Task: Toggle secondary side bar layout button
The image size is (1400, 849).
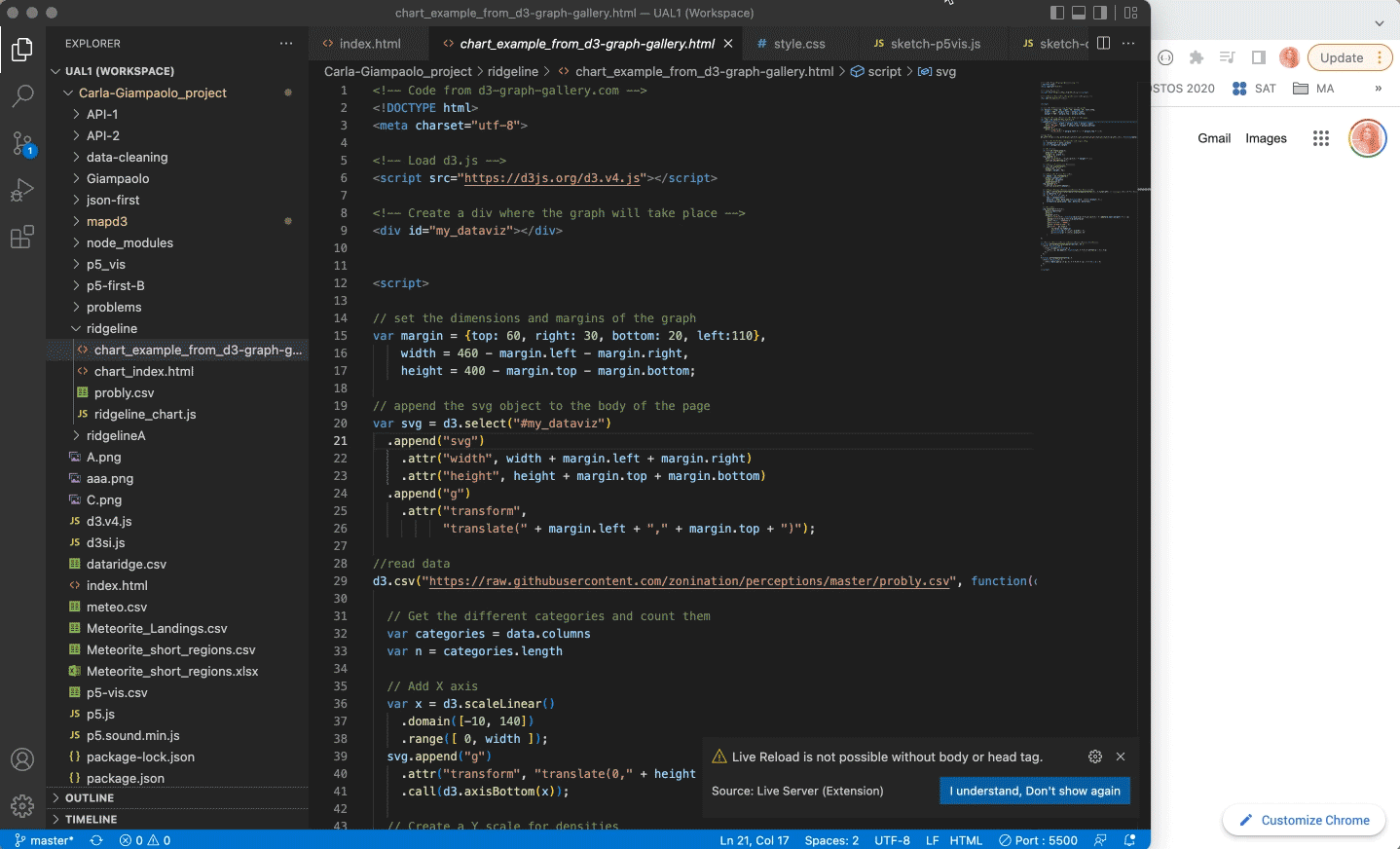Action: tap(1100, 13)
